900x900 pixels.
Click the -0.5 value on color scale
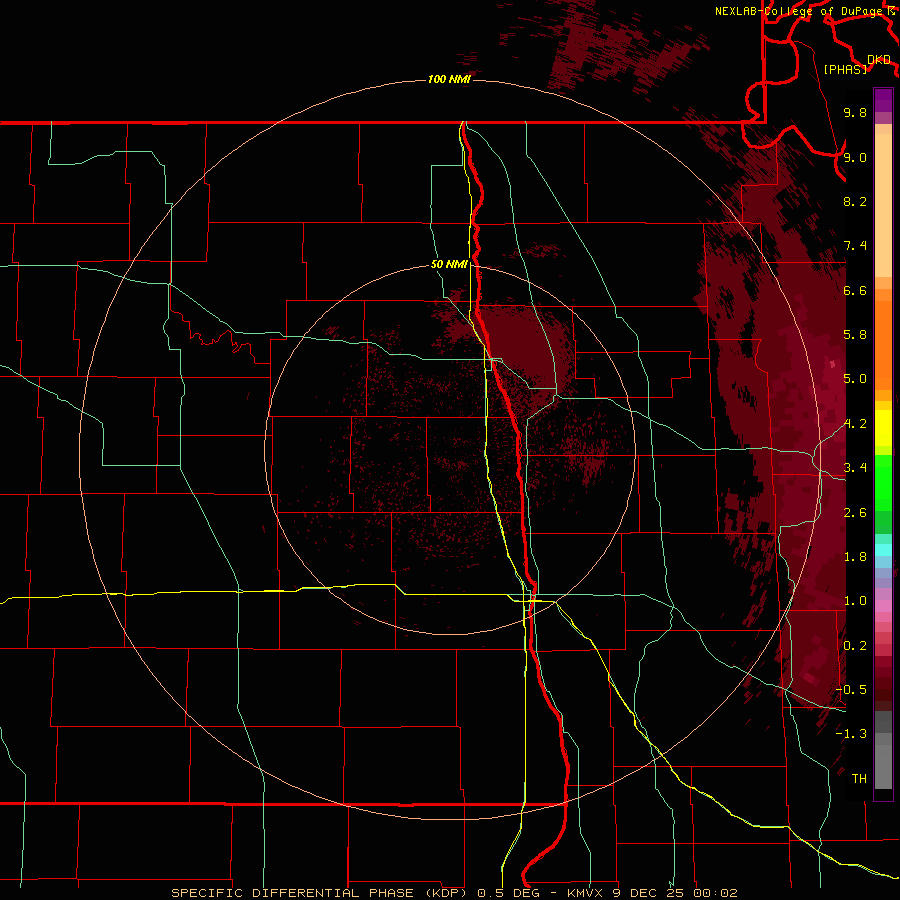point(851,690)
